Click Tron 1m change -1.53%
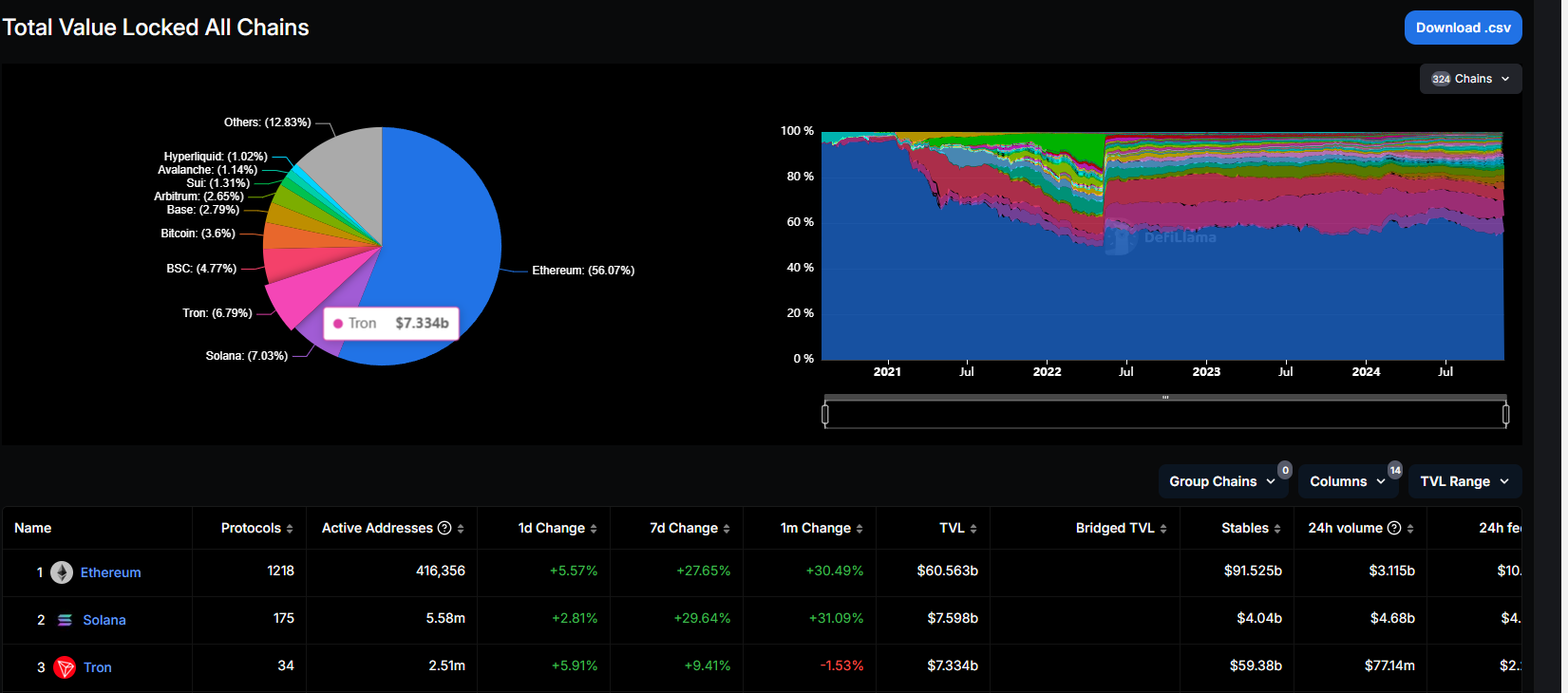1568x693 pixels. [842, 665]
